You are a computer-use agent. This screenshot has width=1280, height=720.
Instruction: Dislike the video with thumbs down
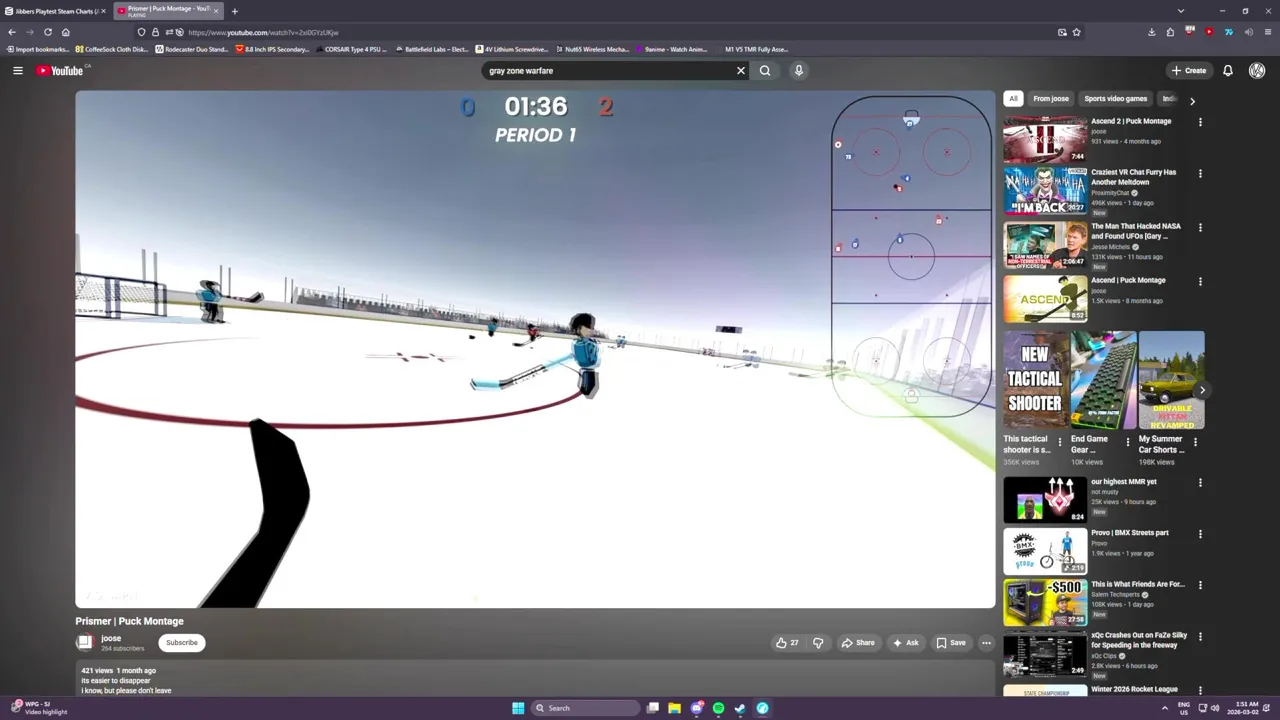pos(818,643)
